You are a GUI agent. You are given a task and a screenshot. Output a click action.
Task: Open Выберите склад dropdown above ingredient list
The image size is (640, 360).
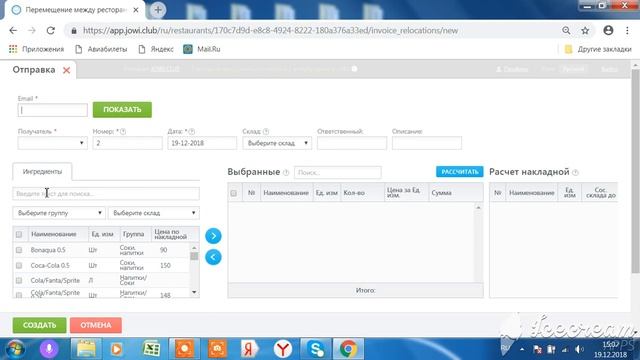(x=153, y=213)
